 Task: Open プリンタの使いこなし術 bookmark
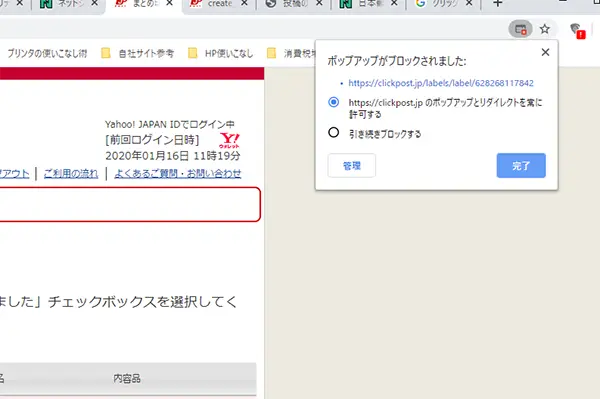pyautogui.click(x=47, y=54)
